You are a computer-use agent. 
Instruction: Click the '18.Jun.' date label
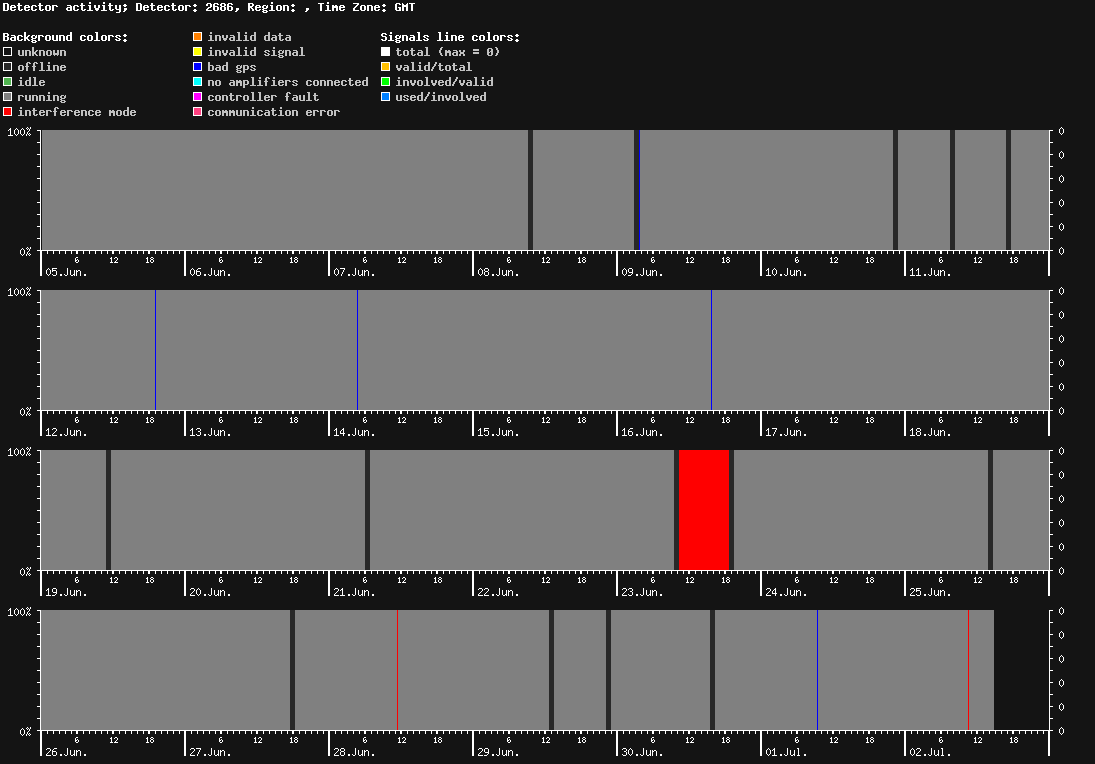click(930, 432)
